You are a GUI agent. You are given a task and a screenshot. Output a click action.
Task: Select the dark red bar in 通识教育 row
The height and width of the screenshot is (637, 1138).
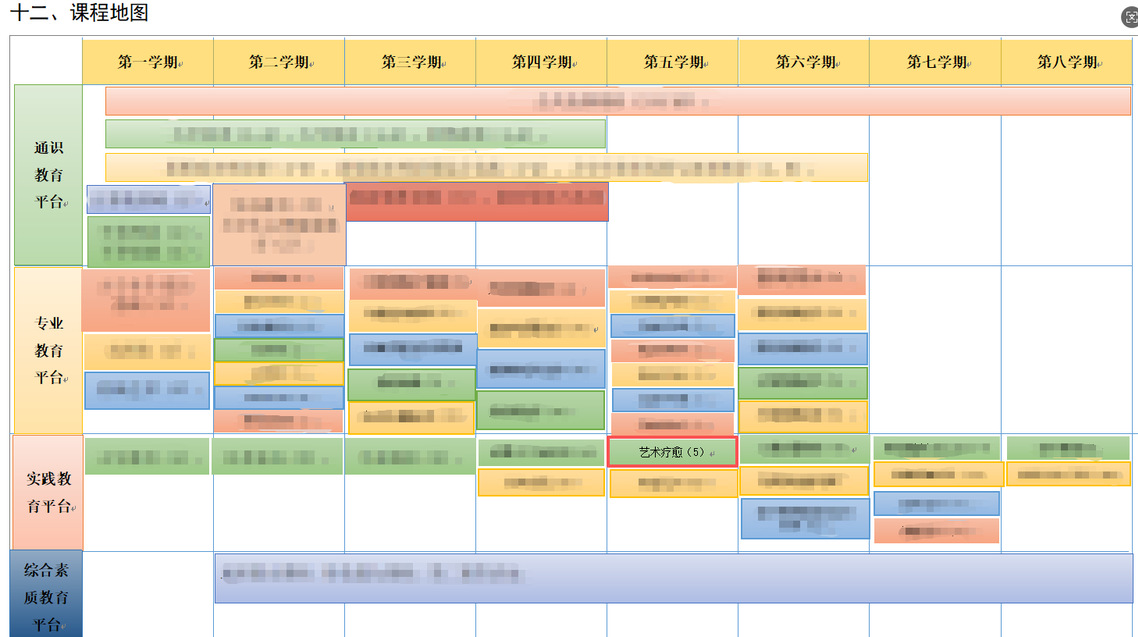(x=477, y=201)
